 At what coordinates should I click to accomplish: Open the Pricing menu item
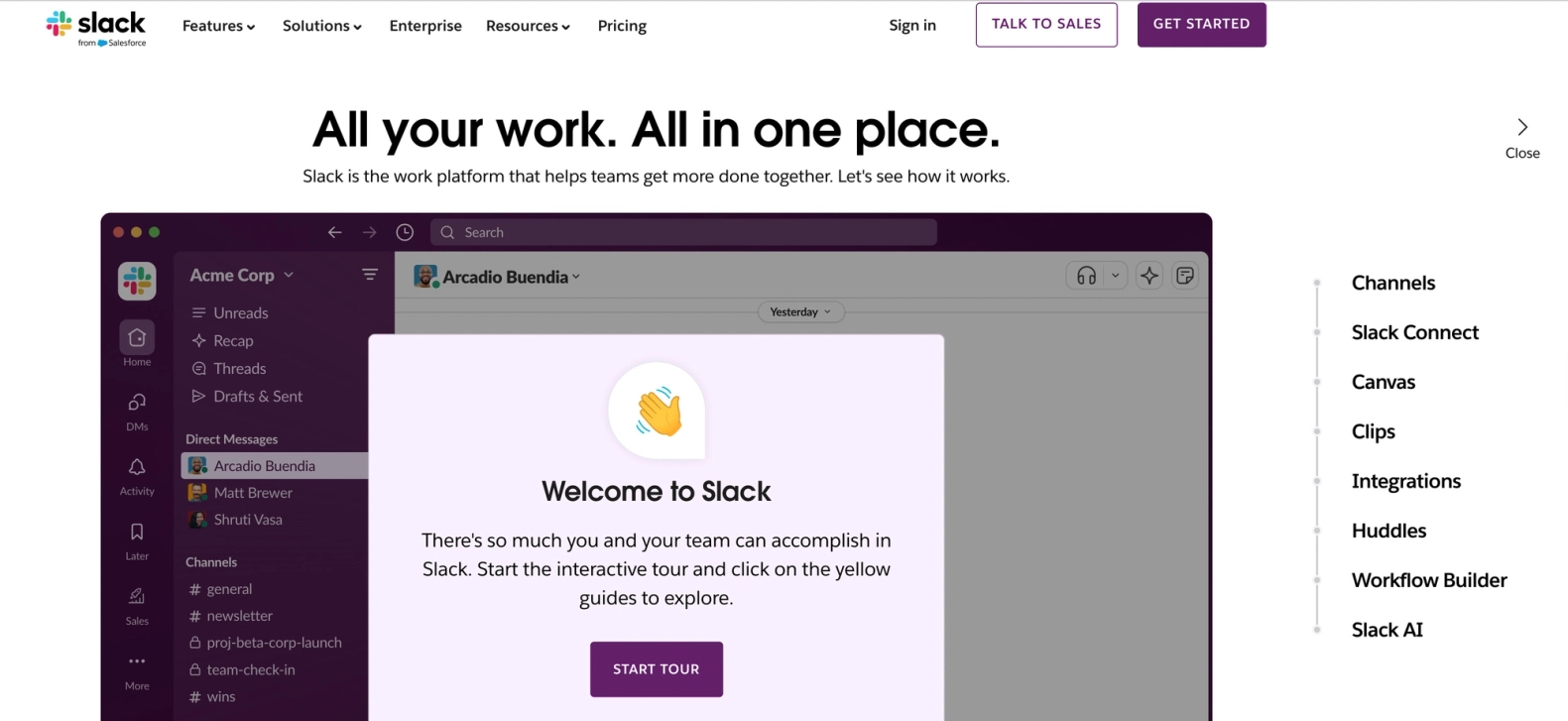pyautogui.click(x=622, y=26)
